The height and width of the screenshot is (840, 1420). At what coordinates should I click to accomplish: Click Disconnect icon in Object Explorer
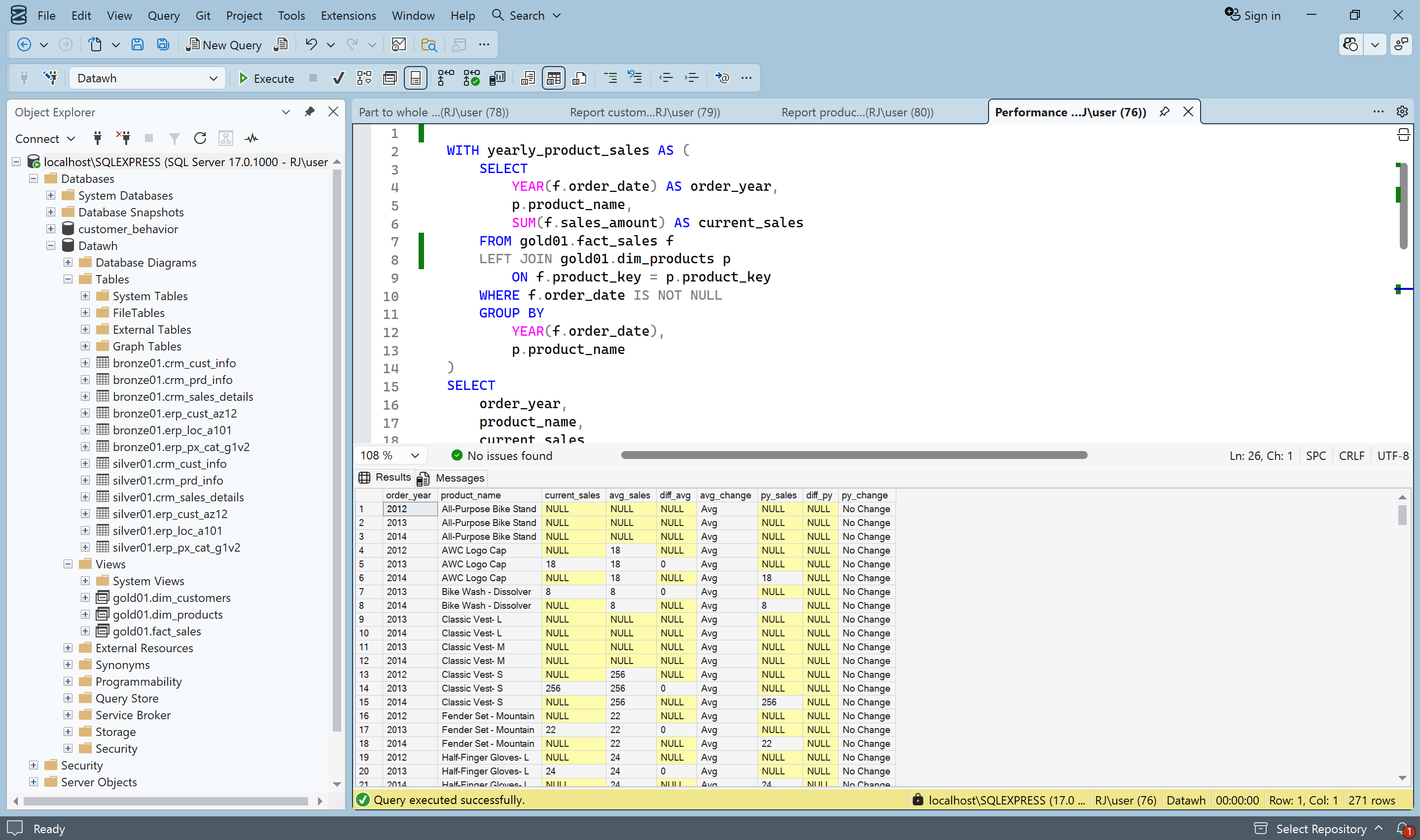pos(123,139)
